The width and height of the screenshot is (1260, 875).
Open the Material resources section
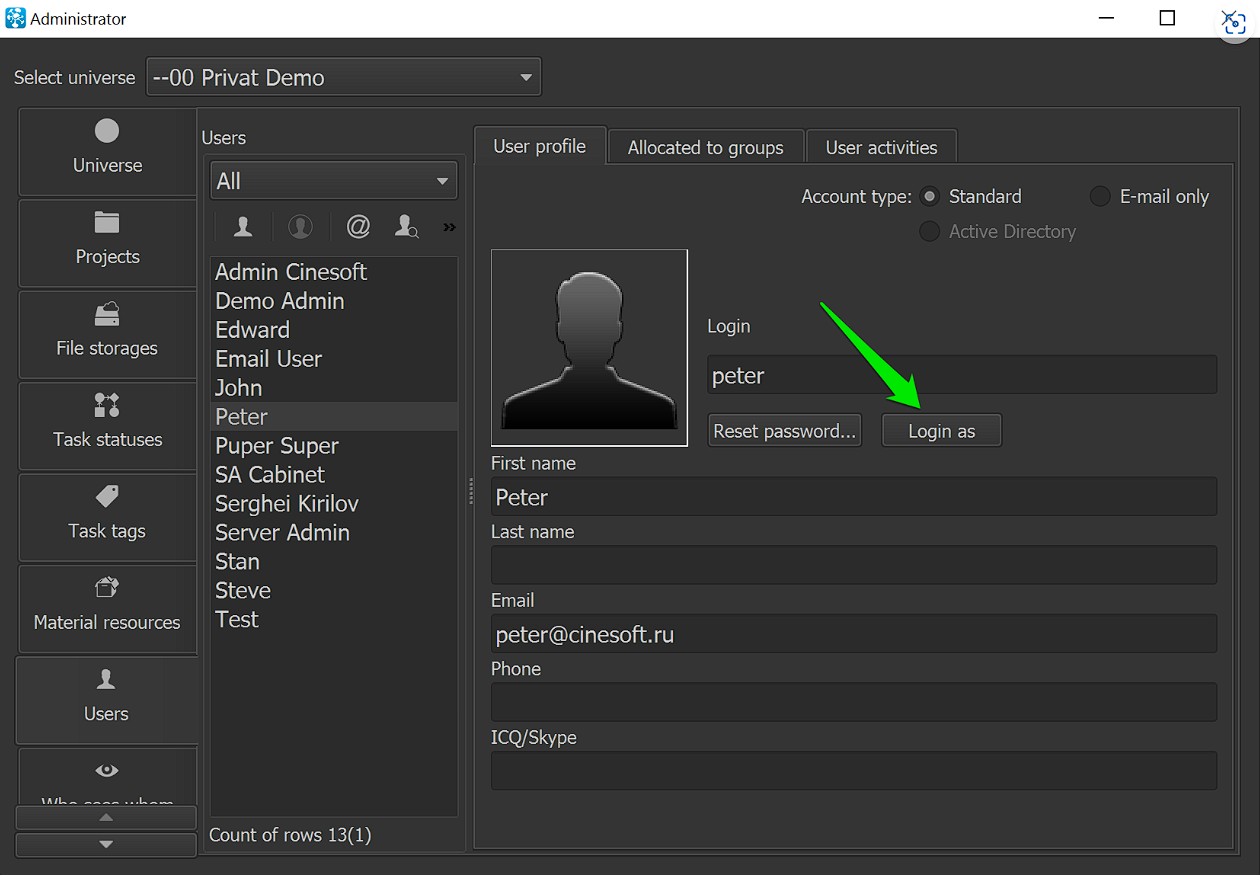[x=107, y=609]
